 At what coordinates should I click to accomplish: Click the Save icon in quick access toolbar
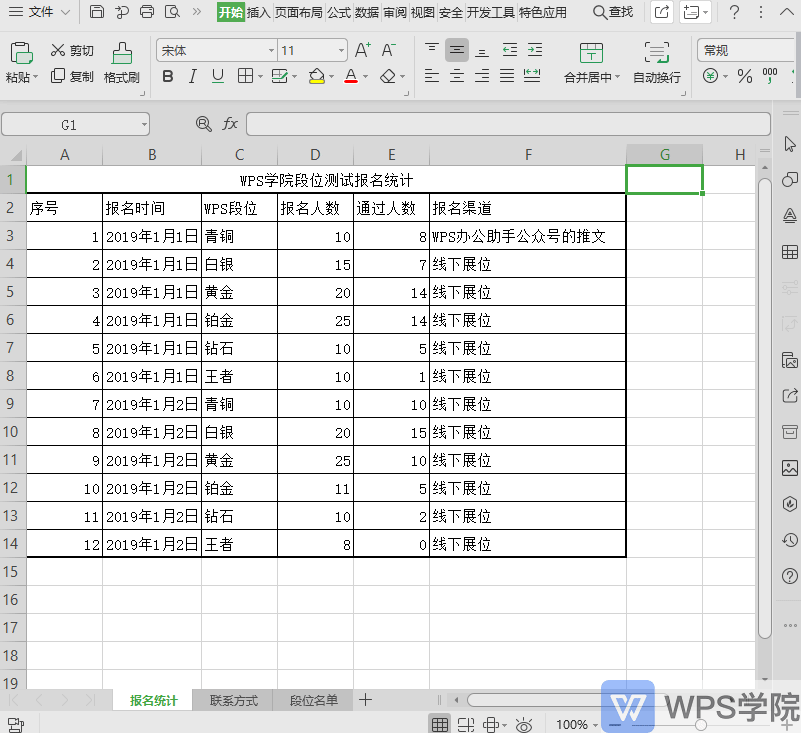97,11
